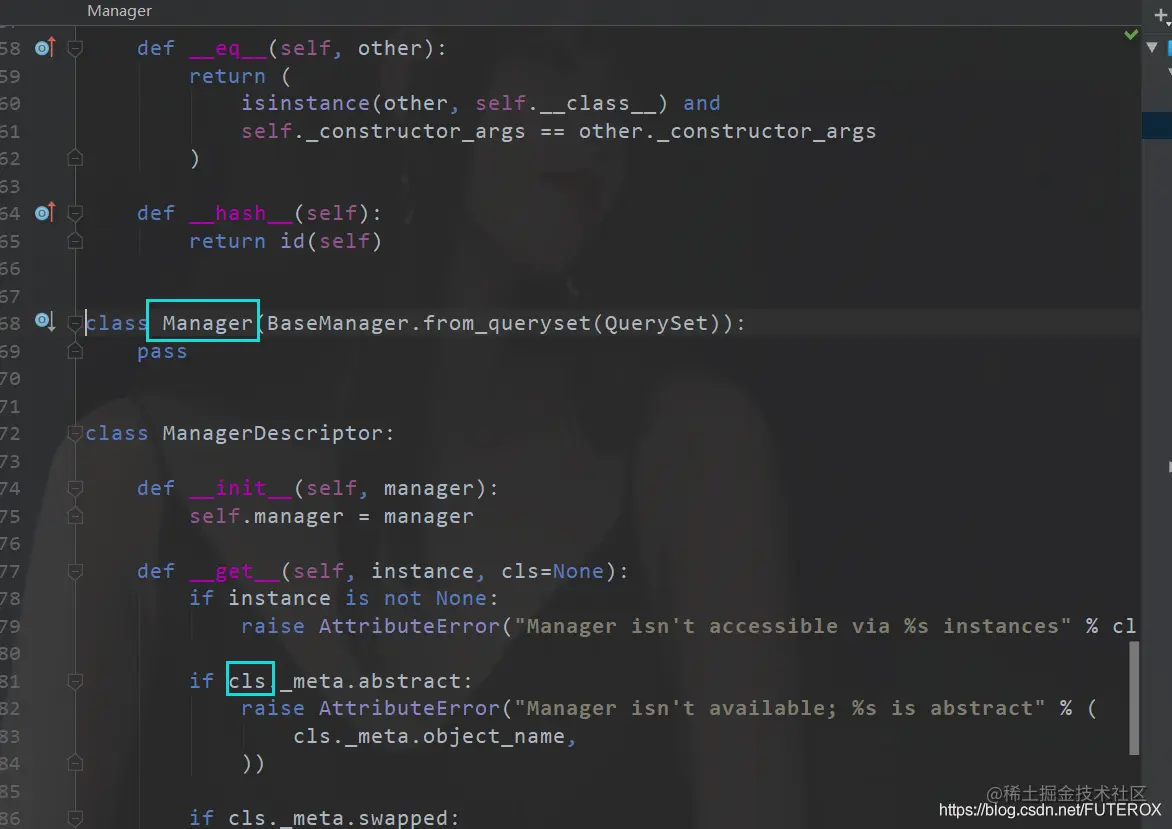Click the subclassed gutter icon beside class Manager

[45, 321]
